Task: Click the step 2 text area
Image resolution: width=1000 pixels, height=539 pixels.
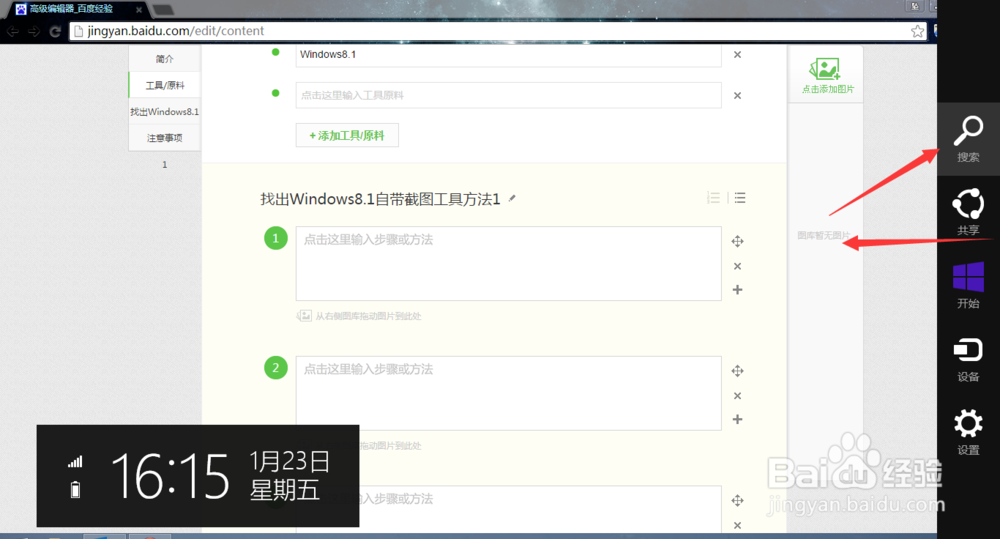Action: (508, 393)
